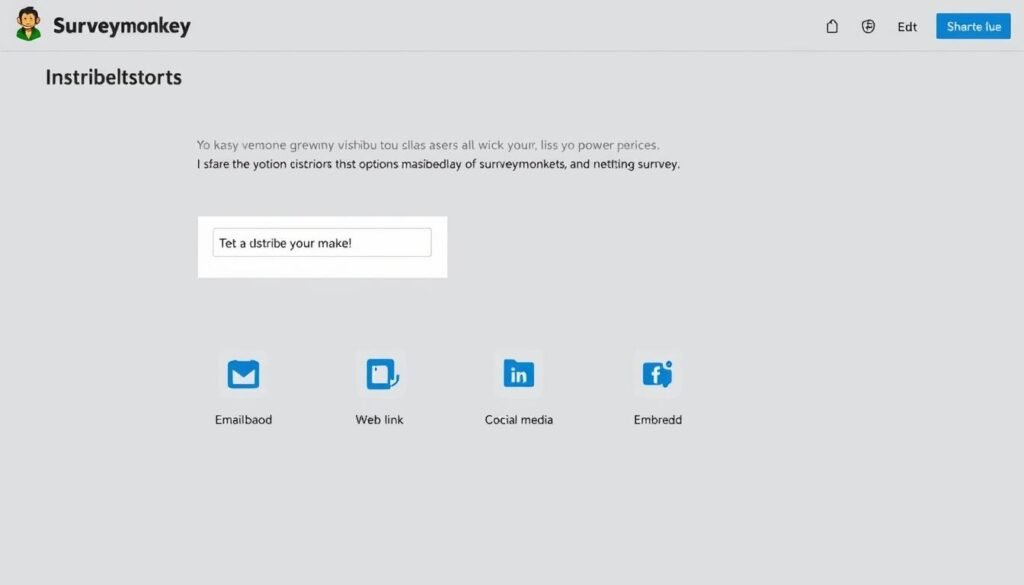Click the help circle icon
Image resolution: width=1024 pixels, height=585 pixels.
tap(867, 27)
